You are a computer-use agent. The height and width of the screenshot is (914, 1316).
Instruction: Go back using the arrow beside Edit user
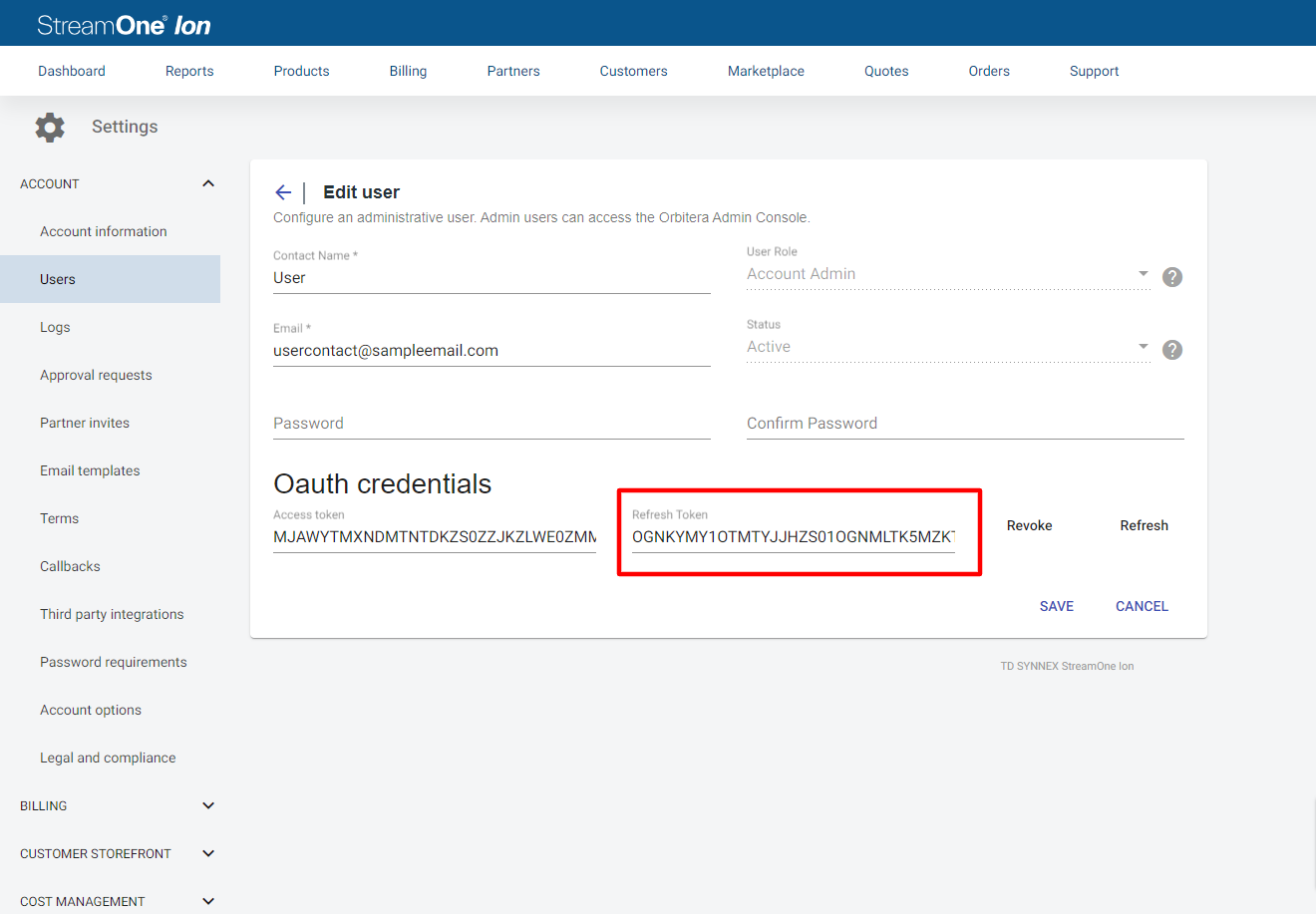[x=283, y=192]
